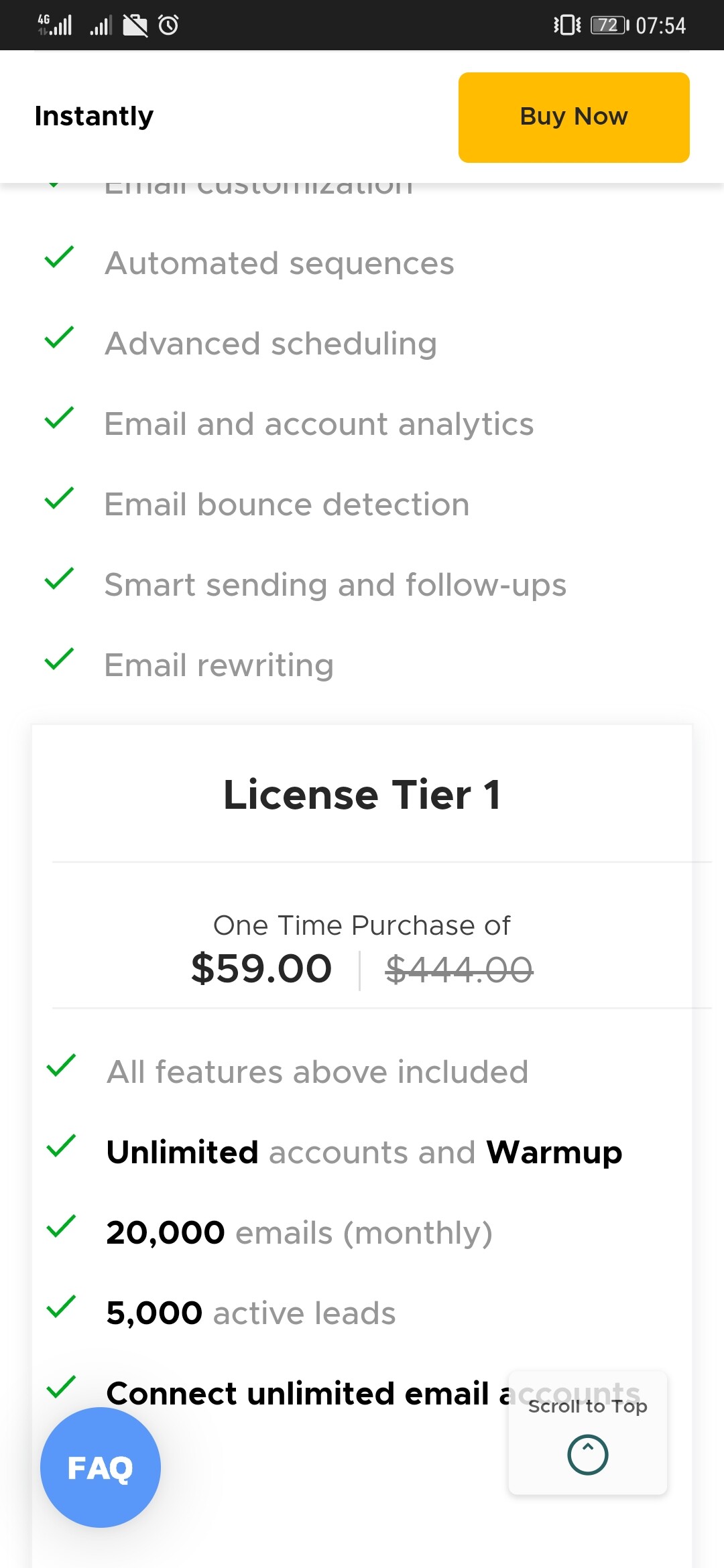Image resolution: width=724 pixels, height=1568 pixels.
Task: Select the License Tier 1 heading
Action: coord(362,795)
